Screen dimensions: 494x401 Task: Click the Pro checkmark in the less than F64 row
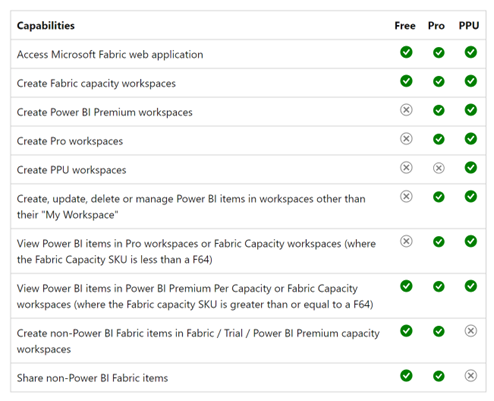pos(439,241)
